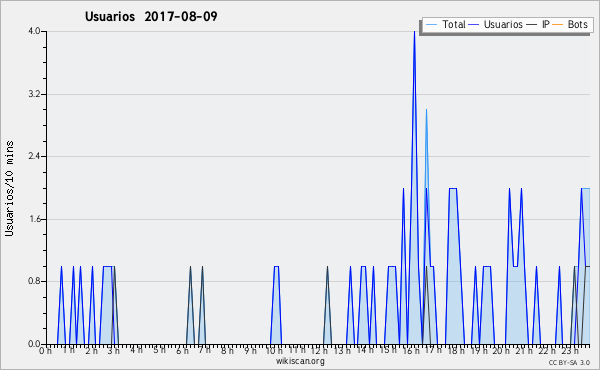Click the '20 h' x-axis label

502,351
